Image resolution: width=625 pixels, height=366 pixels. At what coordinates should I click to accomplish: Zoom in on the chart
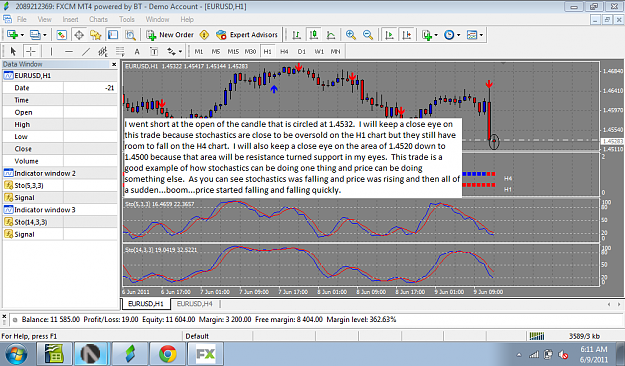pyautogui.click(x=351, y=35)
